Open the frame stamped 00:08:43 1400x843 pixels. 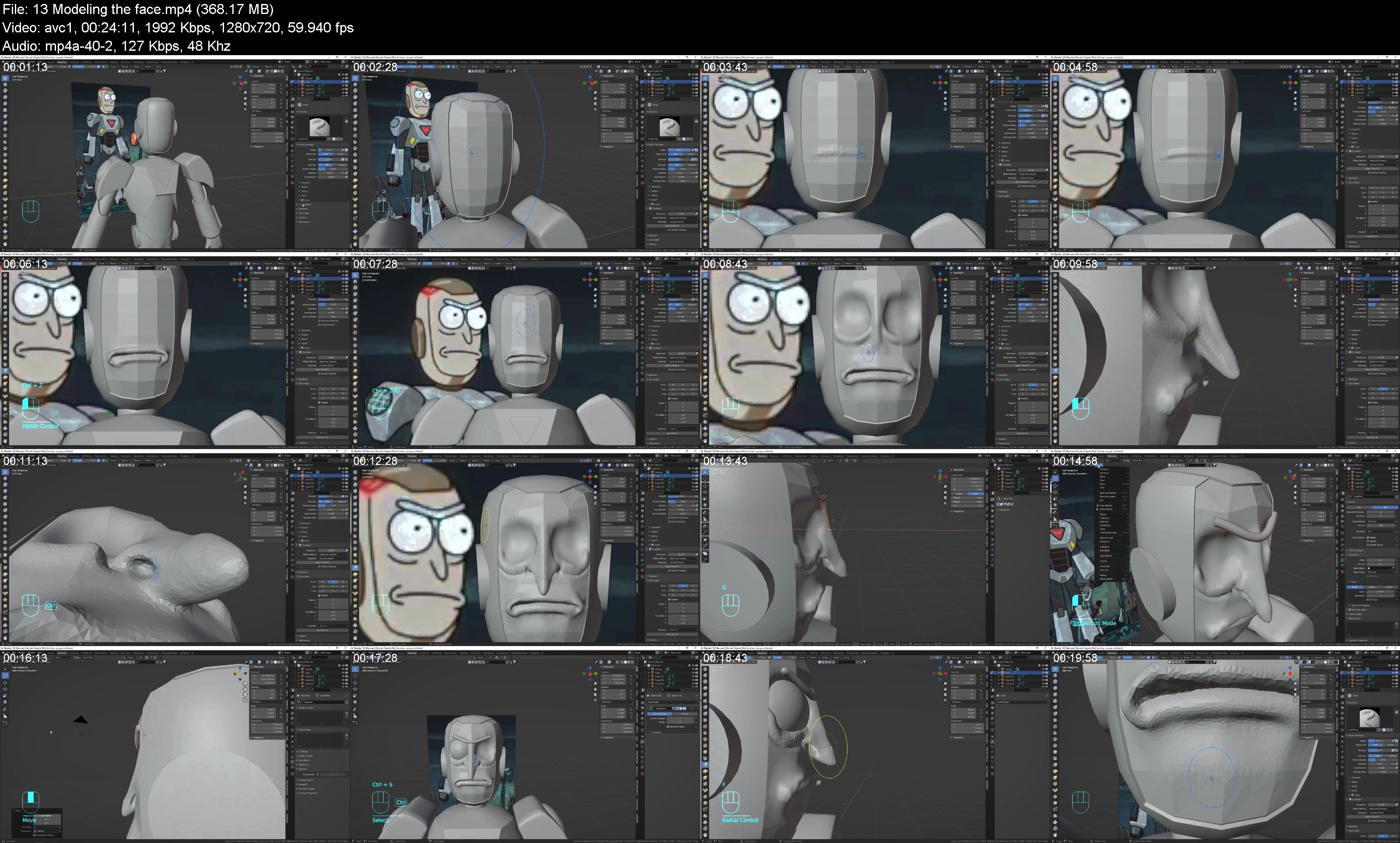click(x=875, y=351)
